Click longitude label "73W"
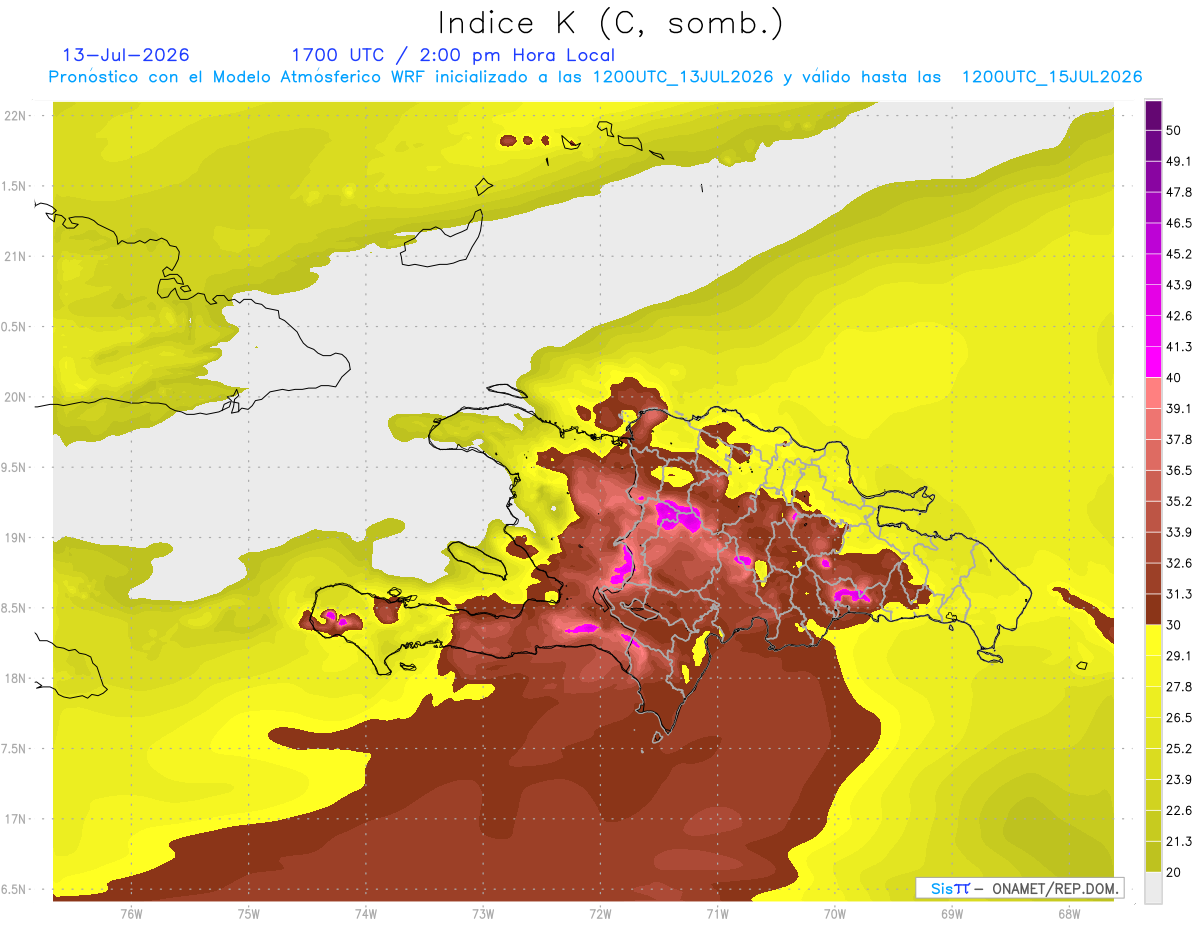 click(x=483, y=914)
